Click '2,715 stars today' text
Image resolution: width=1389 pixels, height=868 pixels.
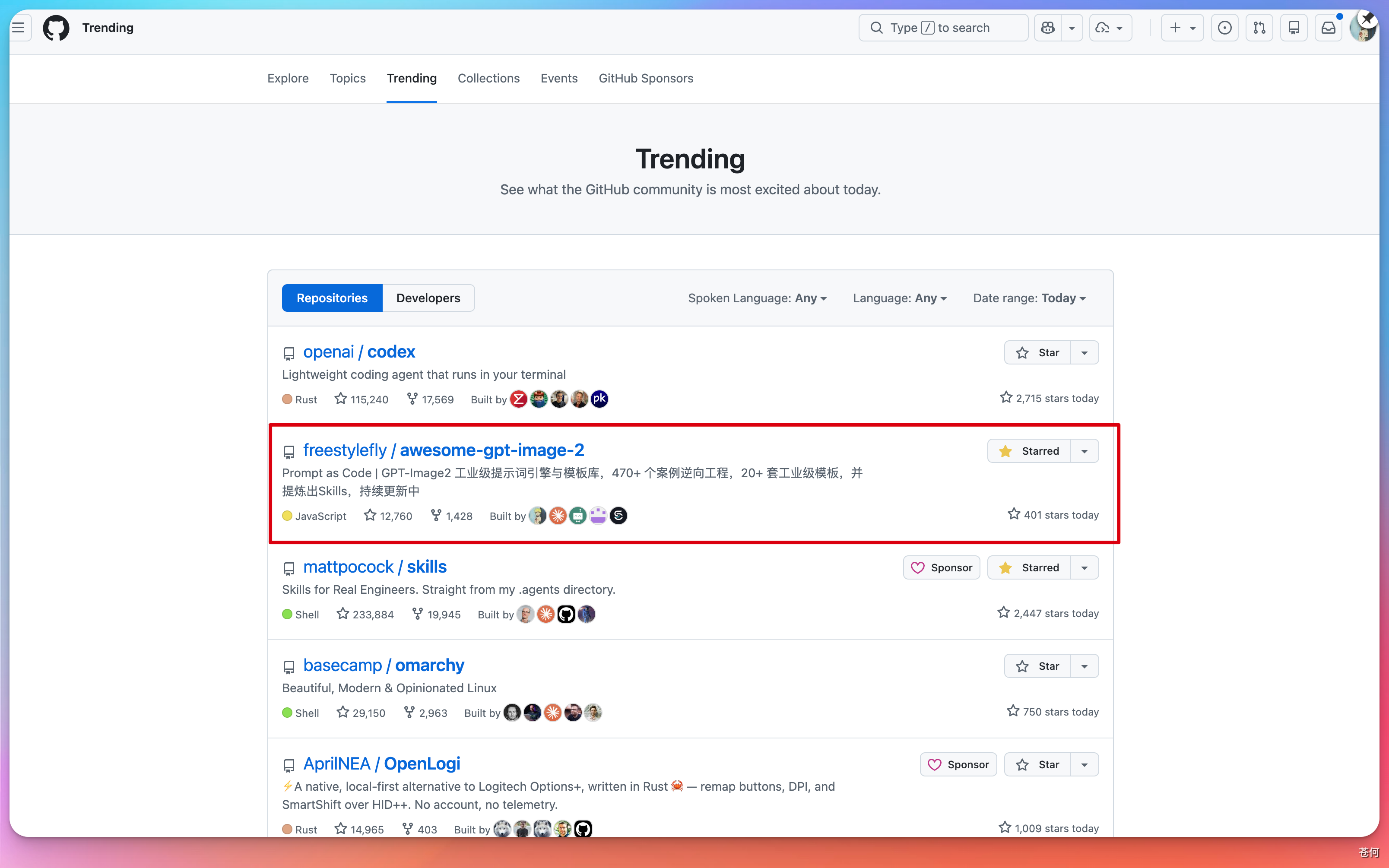coord(1049,399)
